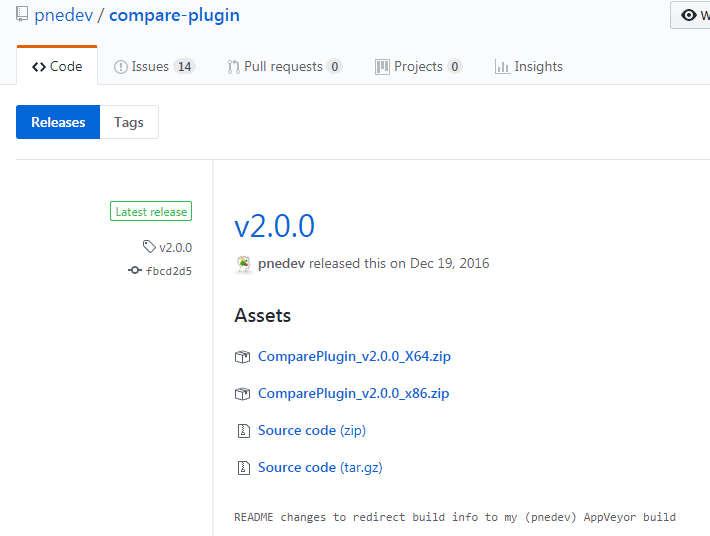Click the repository book icon beside pnedev
Image resolution: width=710 pixels, height=536 pixels.
[22, 14]
